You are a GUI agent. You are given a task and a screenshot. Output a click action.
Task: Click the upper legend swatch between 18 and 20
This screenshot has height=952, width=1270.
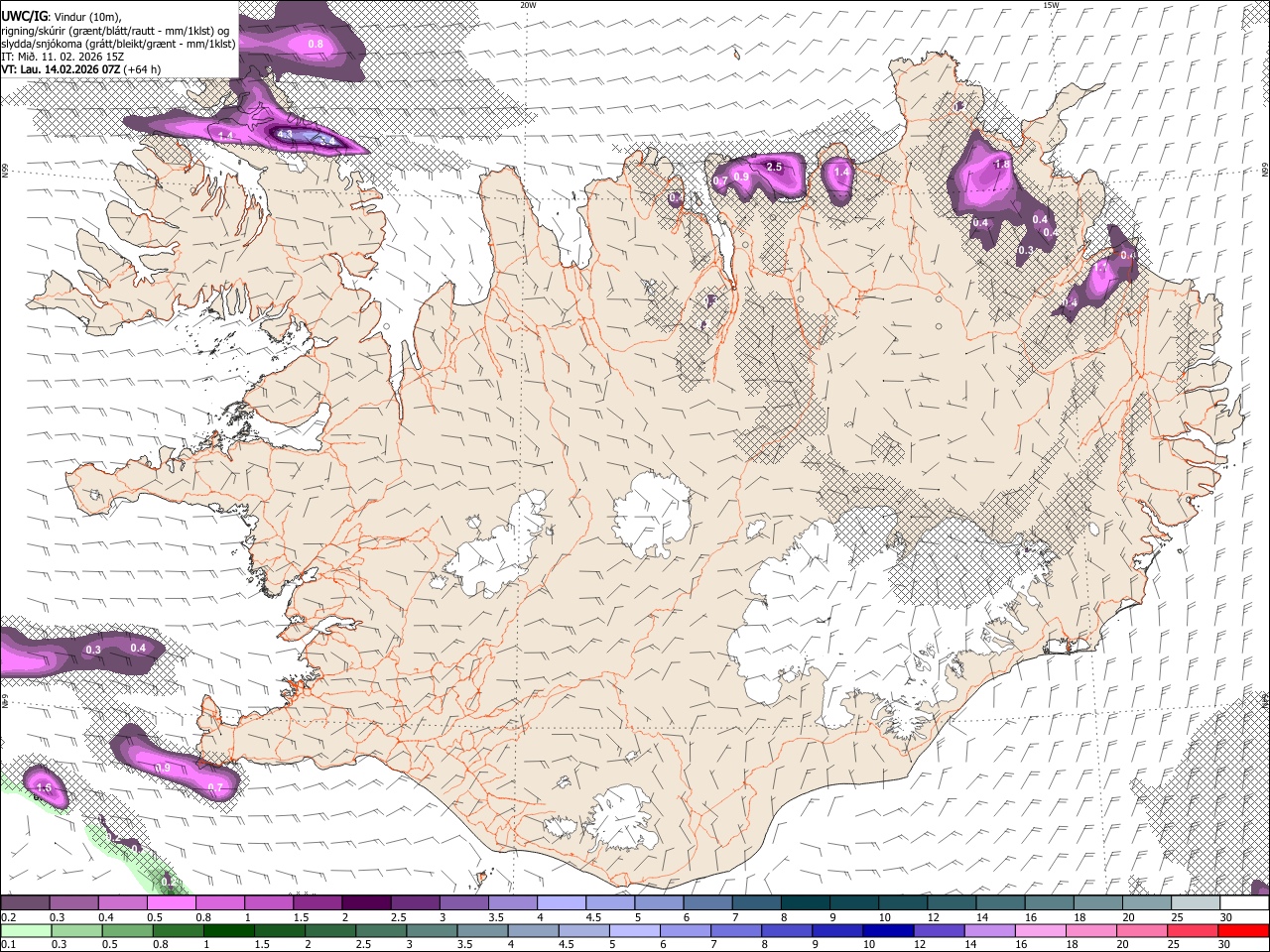(x=1098, y=903)
